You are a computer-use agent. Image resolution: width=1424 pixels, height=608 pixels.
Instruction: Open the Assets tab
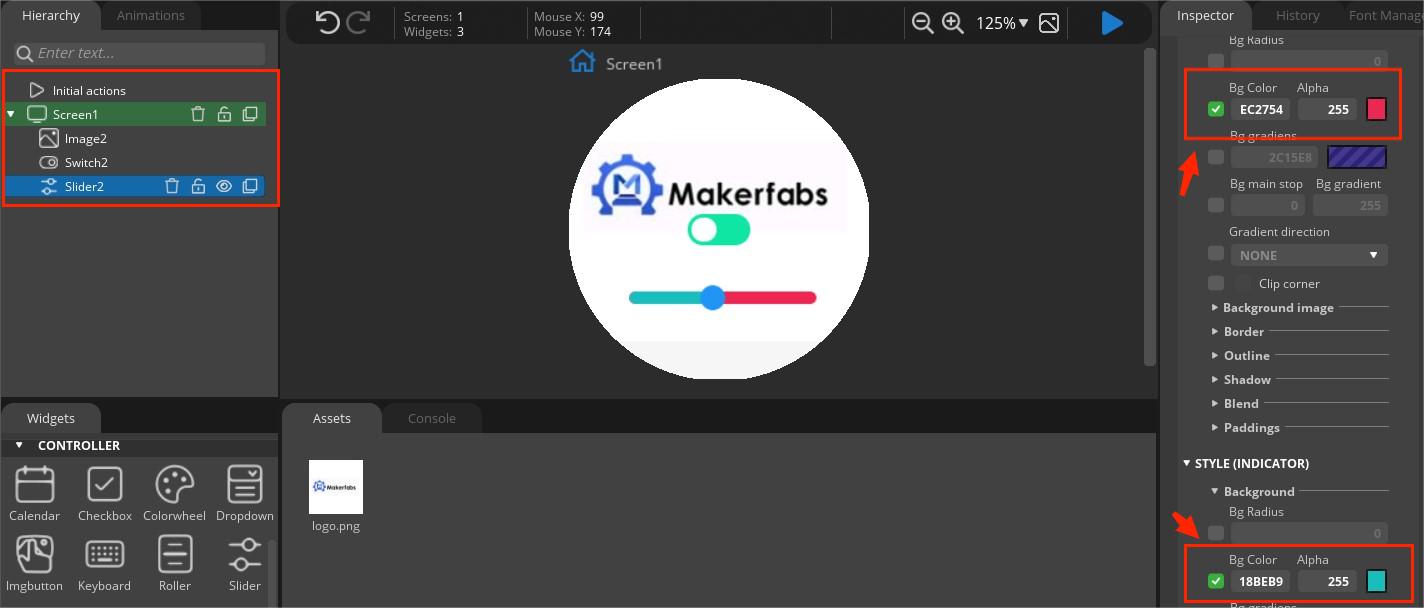(332, 418)
